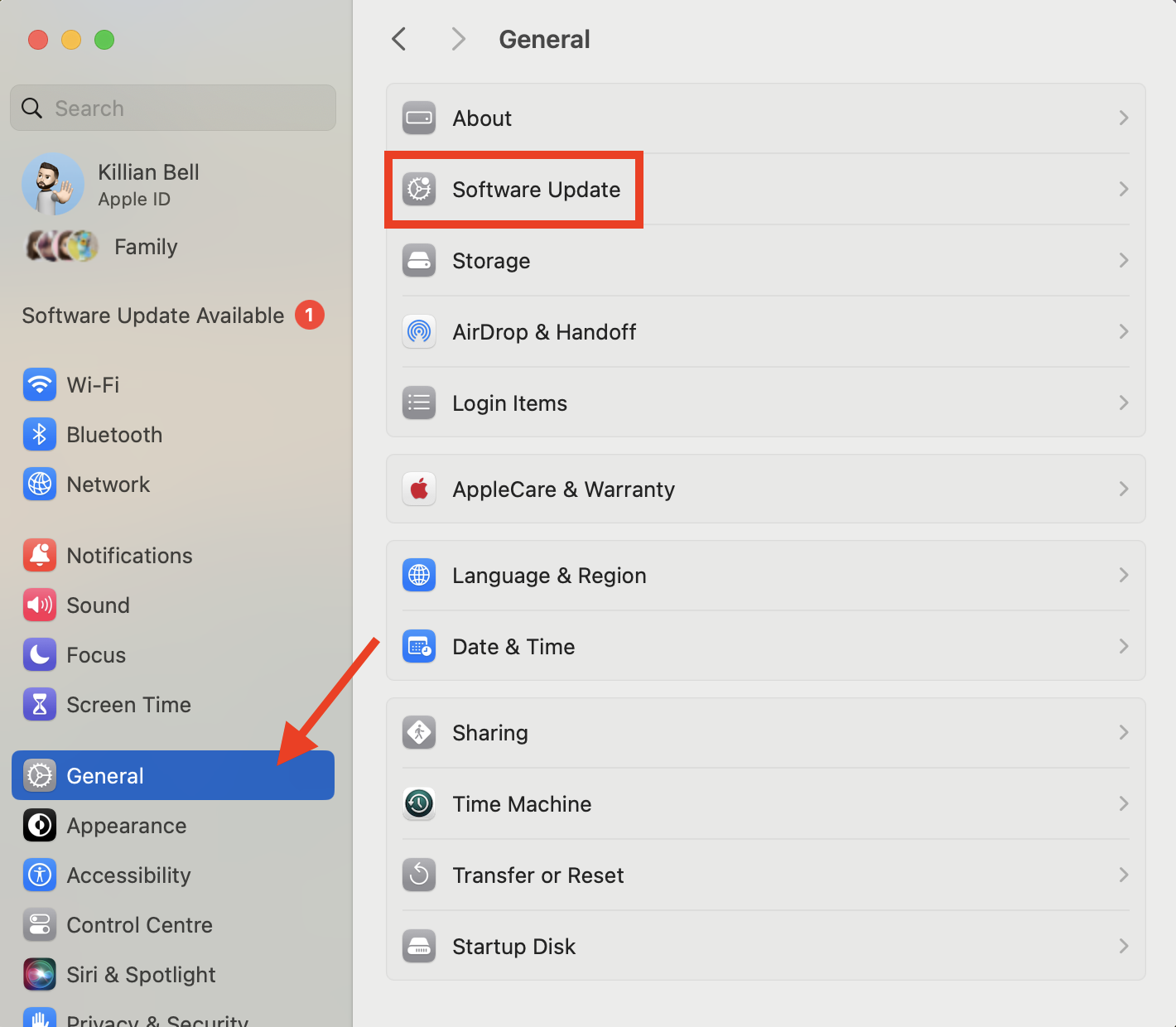Open Network settings via globe icon
The height and width of the screenshot is (1027, 1176).
pos(39,485)
